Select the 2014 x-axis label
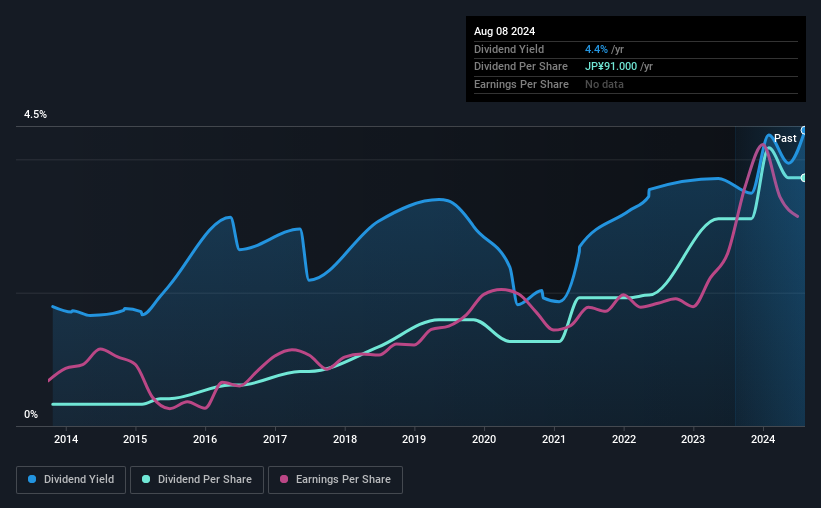 (66, 439)
